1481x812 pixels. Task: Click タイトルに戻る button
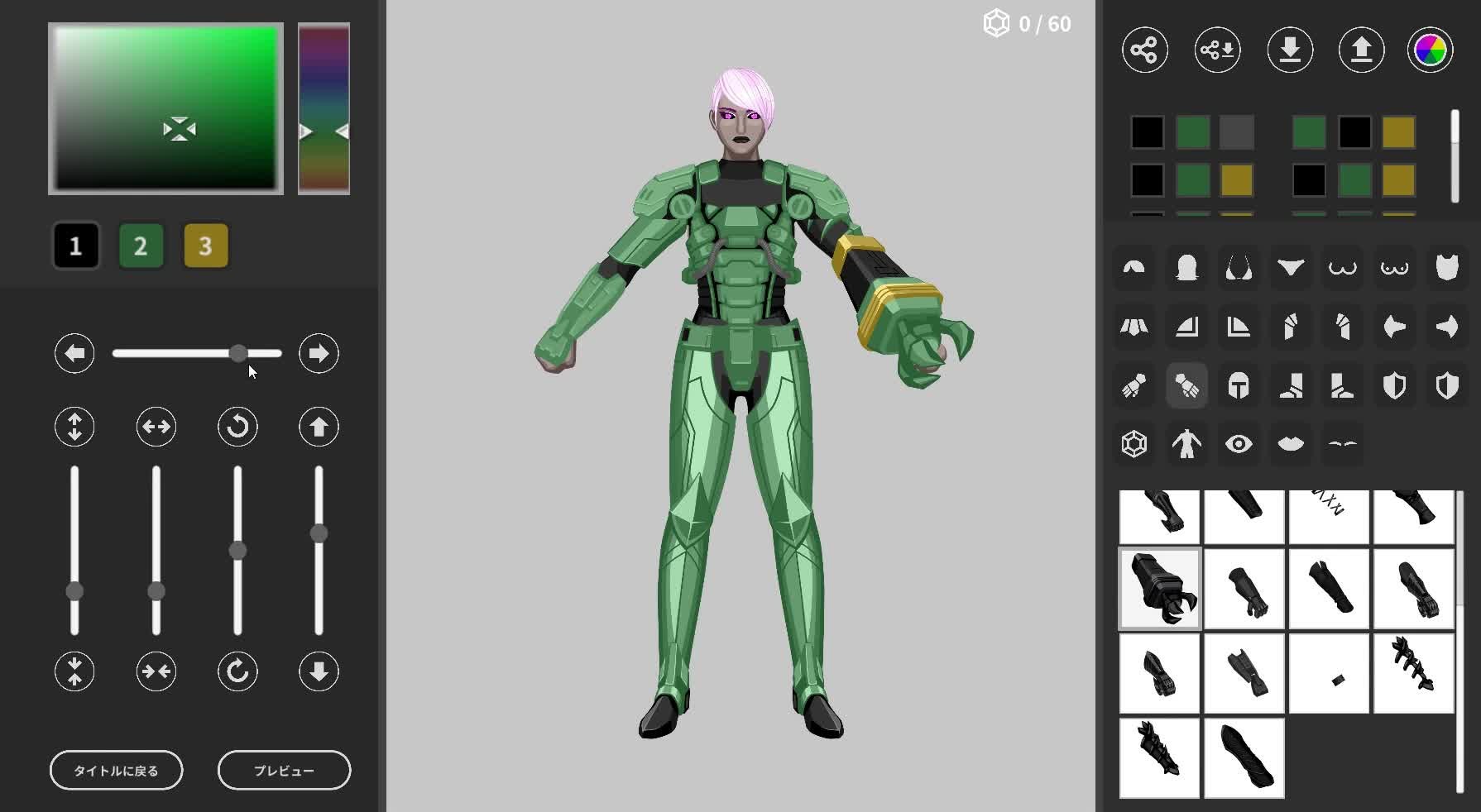(x=116, y=770)
